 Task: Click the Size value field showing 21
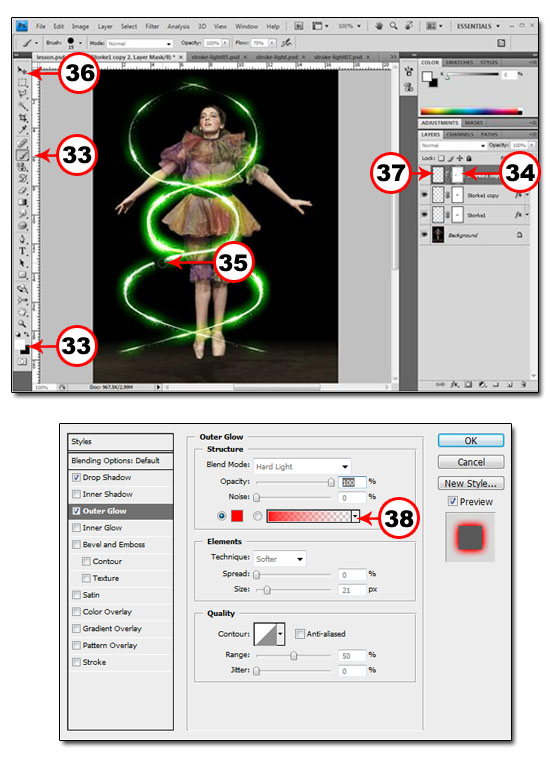(352, 590)
